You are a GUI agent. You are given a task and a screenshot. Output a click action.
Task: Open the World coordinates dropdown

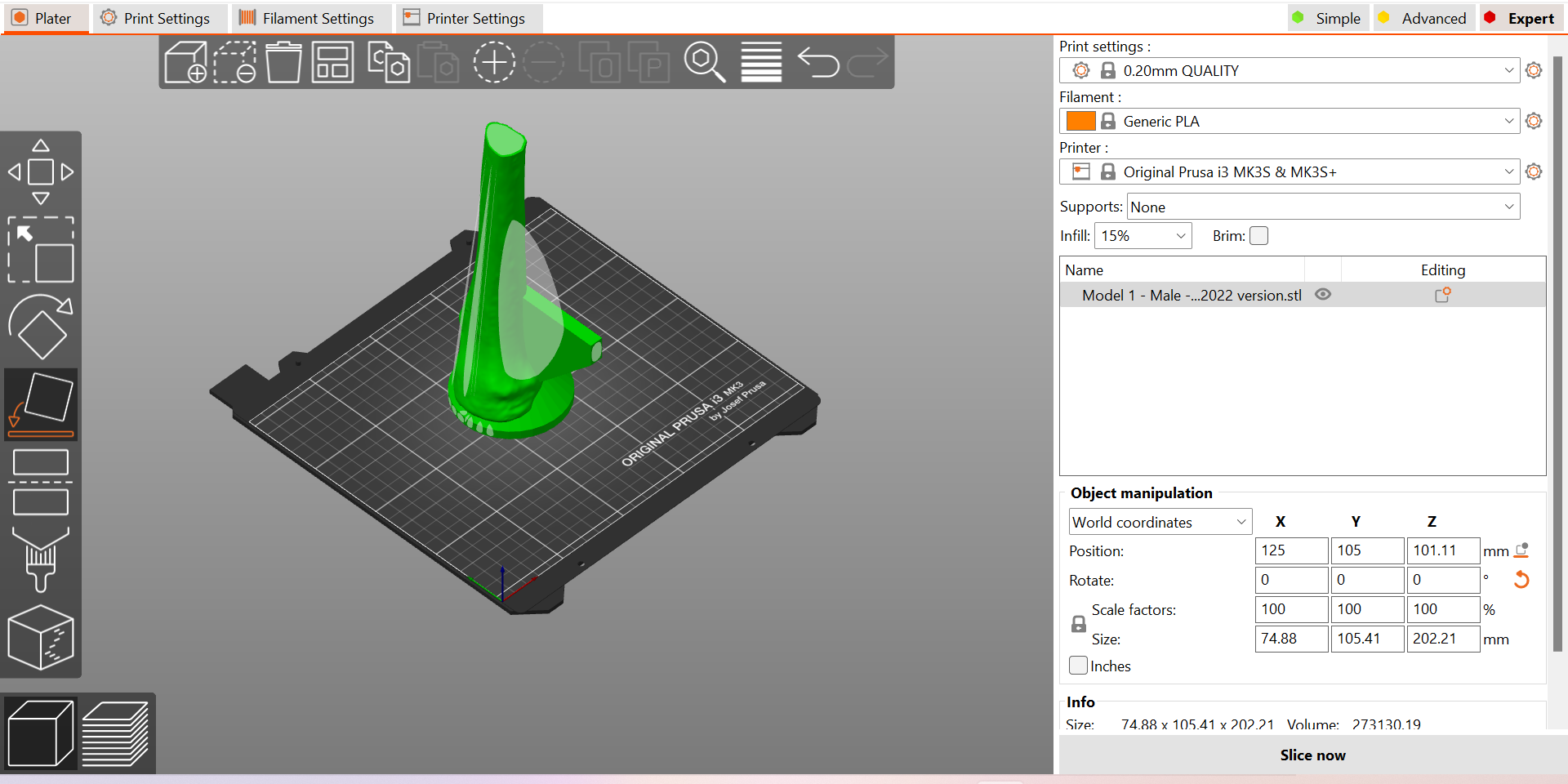tap(1160, 522)
